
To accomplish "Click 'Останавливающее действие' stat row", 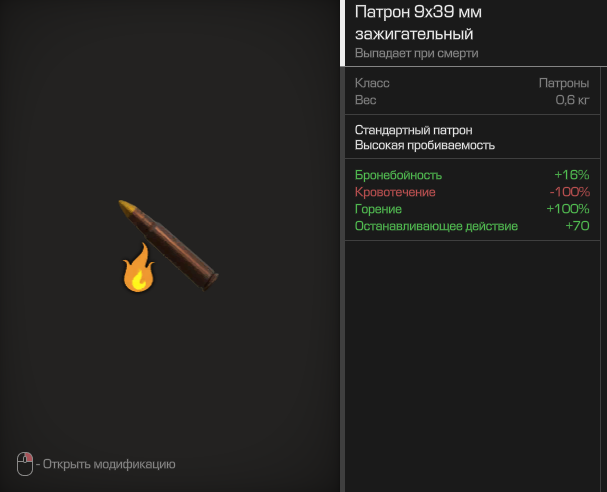I will tap(472, 226).
